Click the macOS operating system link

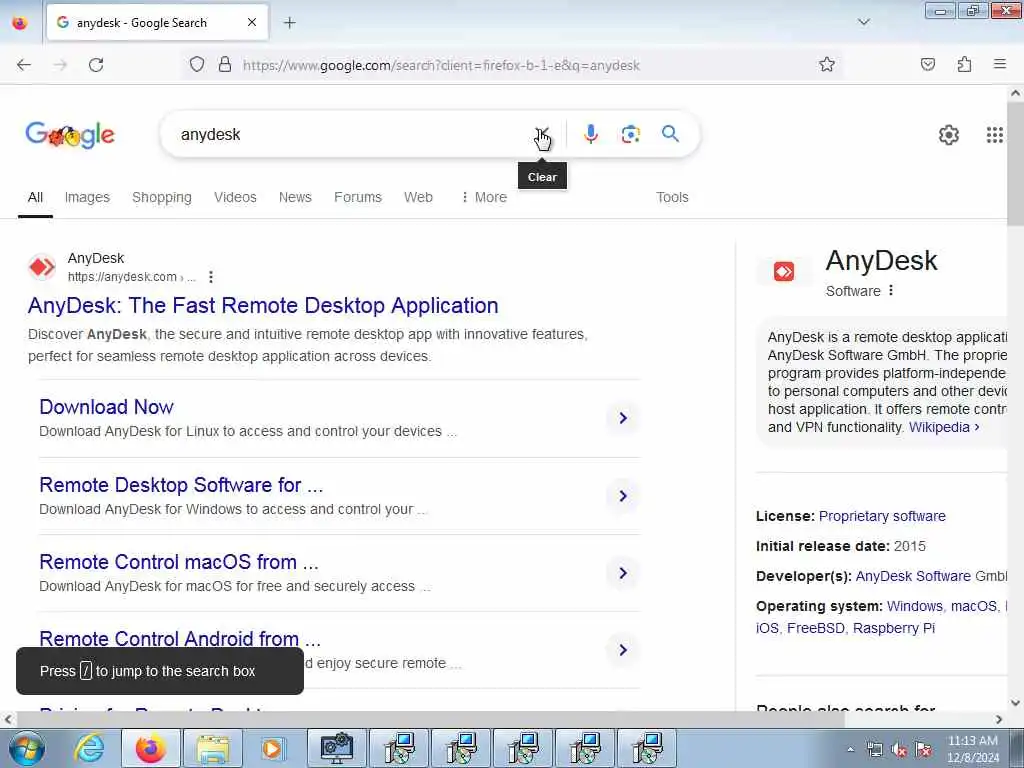pos(974,606)
